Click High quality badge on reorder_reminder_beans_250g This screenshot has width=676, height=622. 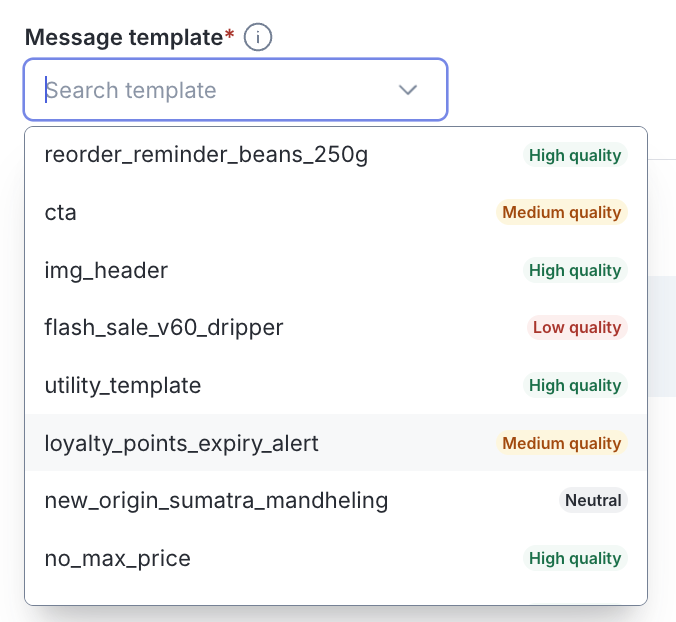[x=575, y=155]
